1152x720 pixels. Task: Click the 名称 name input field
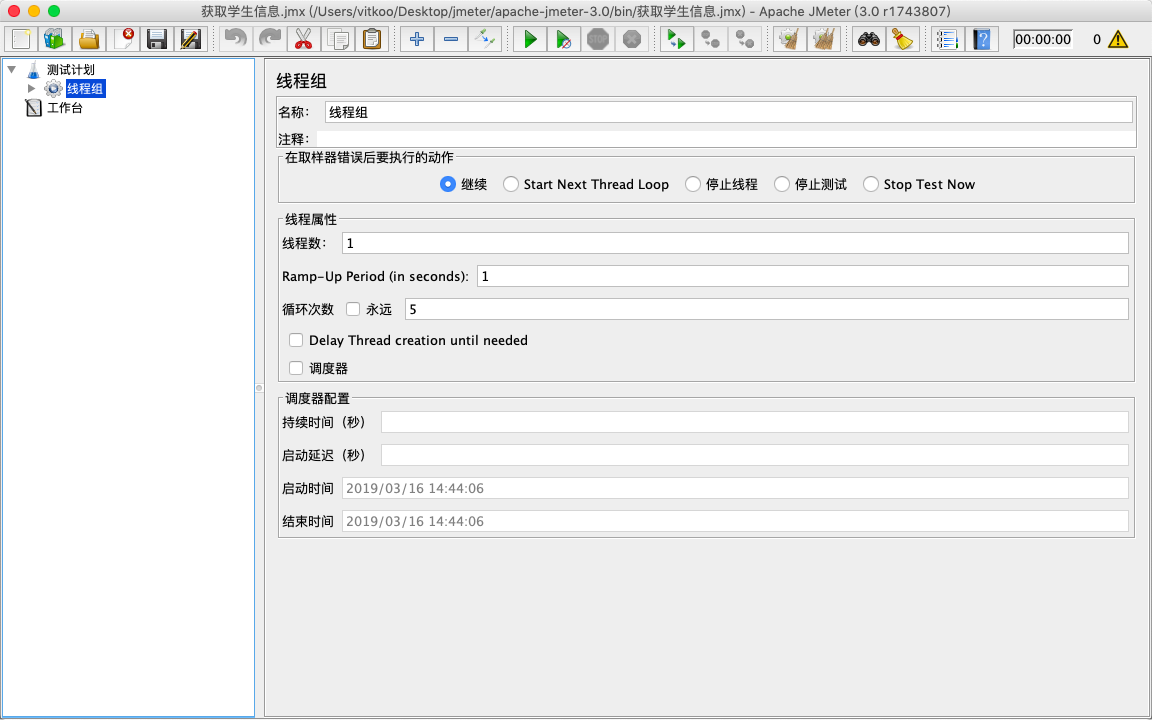pyautogui.click(x=728, y=112)
